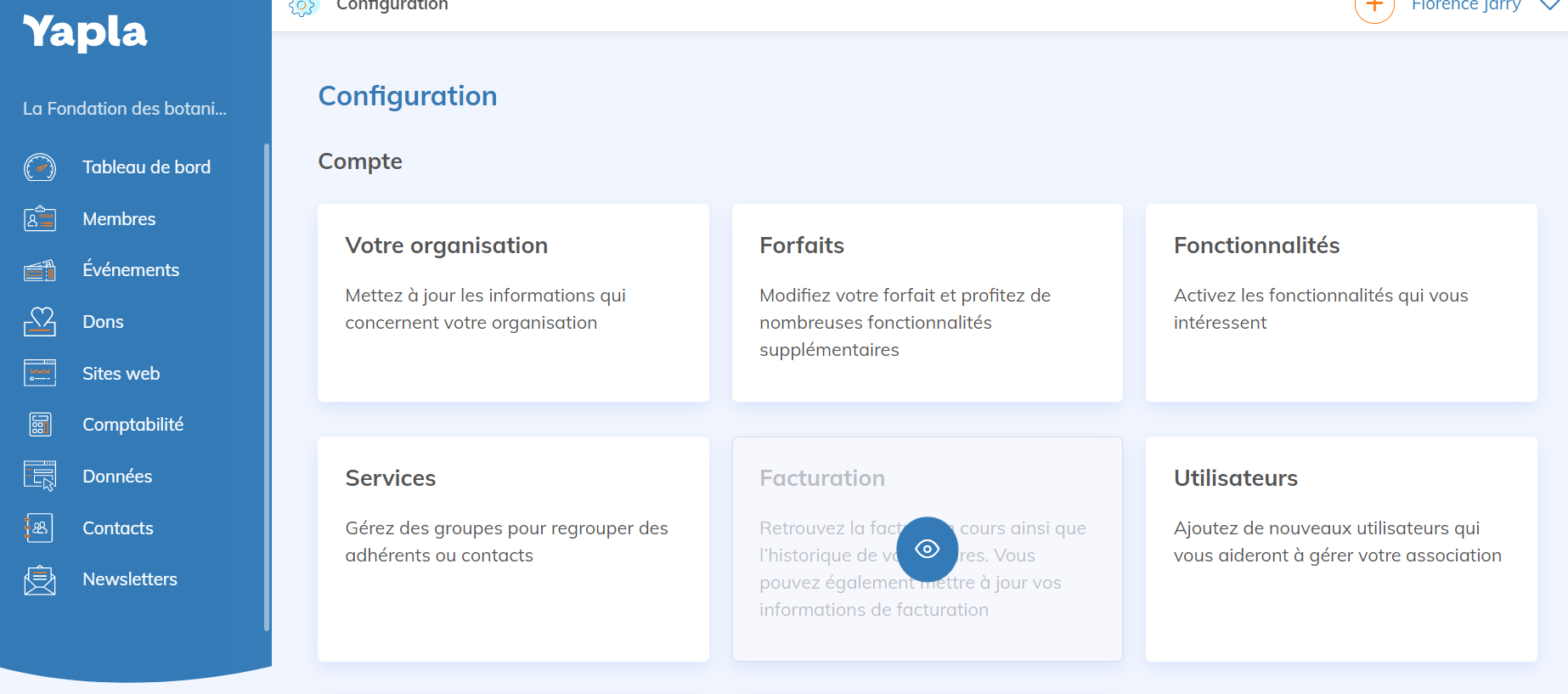The width and height of the screenshot is (1568, 694).
Task: Open the Votre organisation card
Action: (x=513, y=302)
